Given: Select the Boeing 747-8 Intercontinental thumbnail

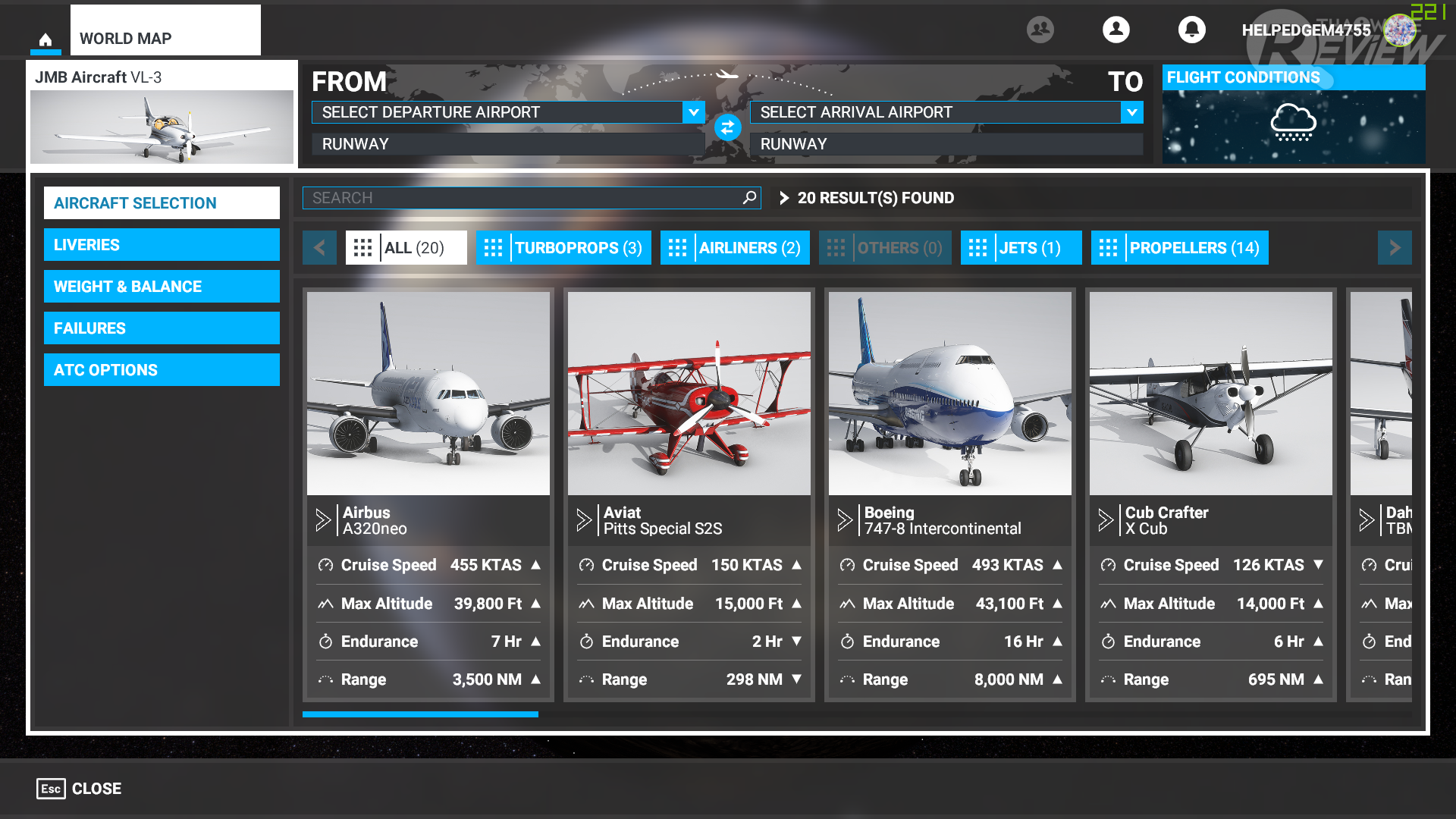Looking at the screenshot, I should click(949, 394).
